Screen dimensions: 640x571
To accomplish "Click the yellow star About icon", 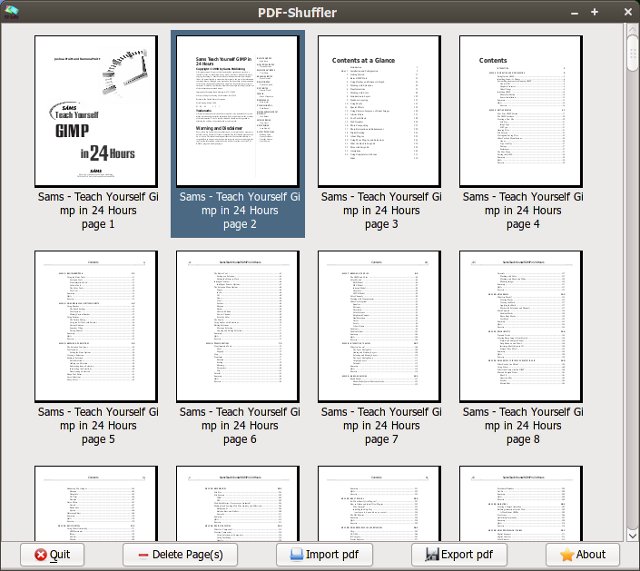I will 567,554.
